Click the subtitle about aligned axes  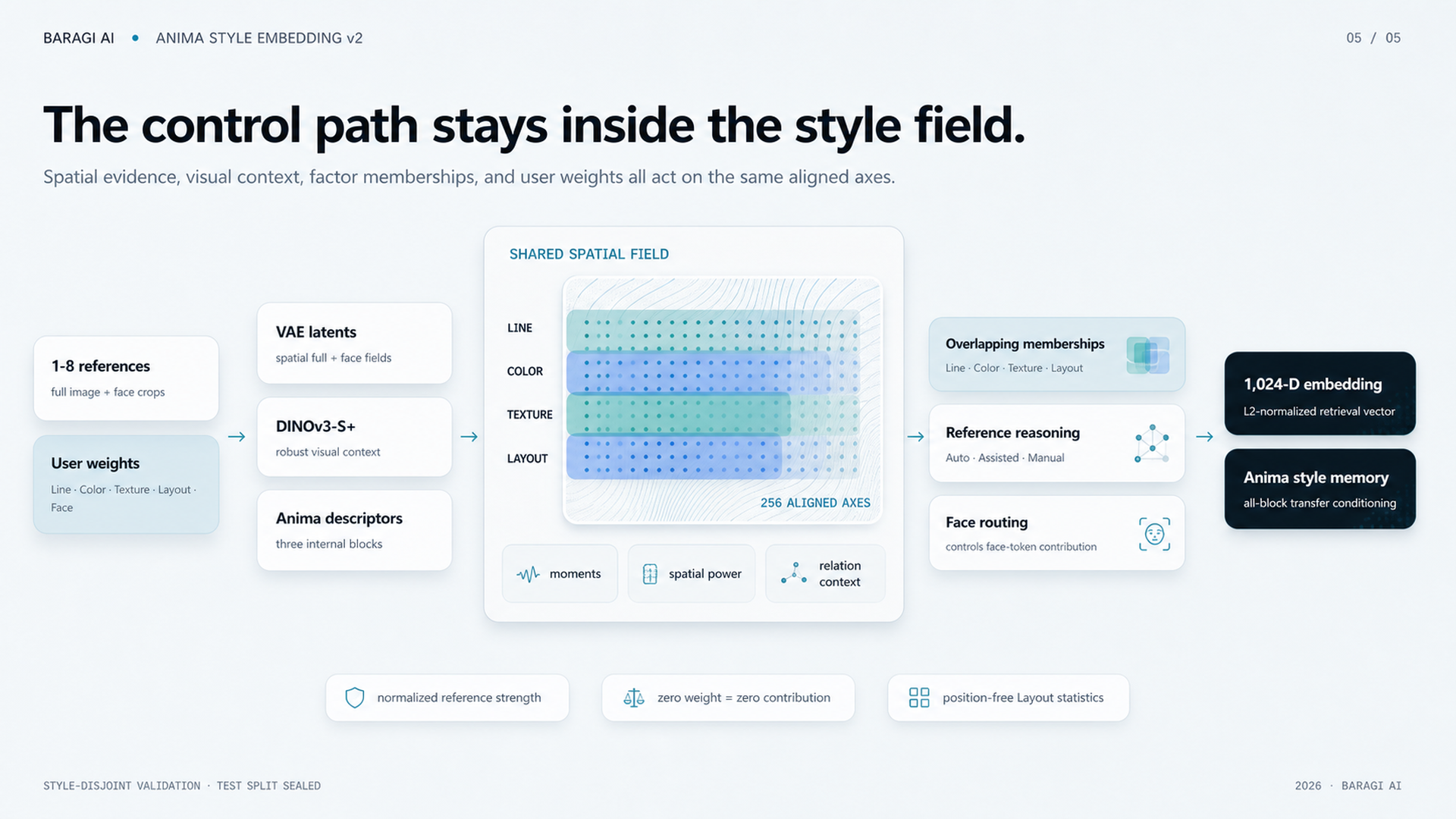469,177
